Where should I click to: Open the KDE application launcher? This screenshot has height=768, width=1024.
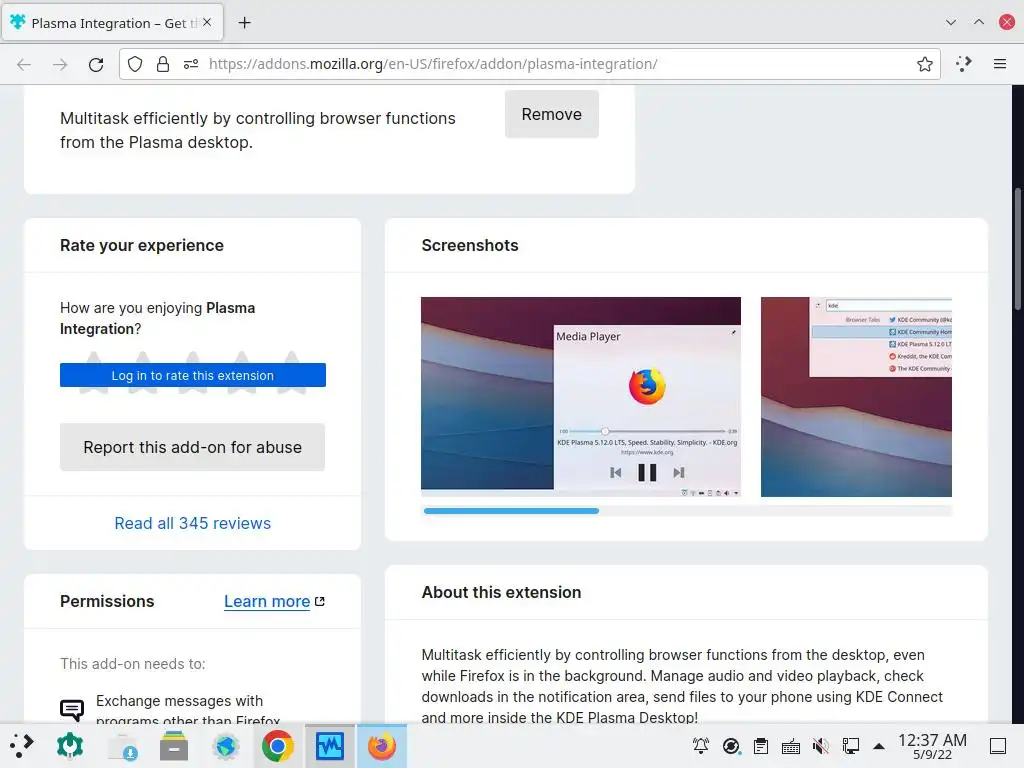22,746
